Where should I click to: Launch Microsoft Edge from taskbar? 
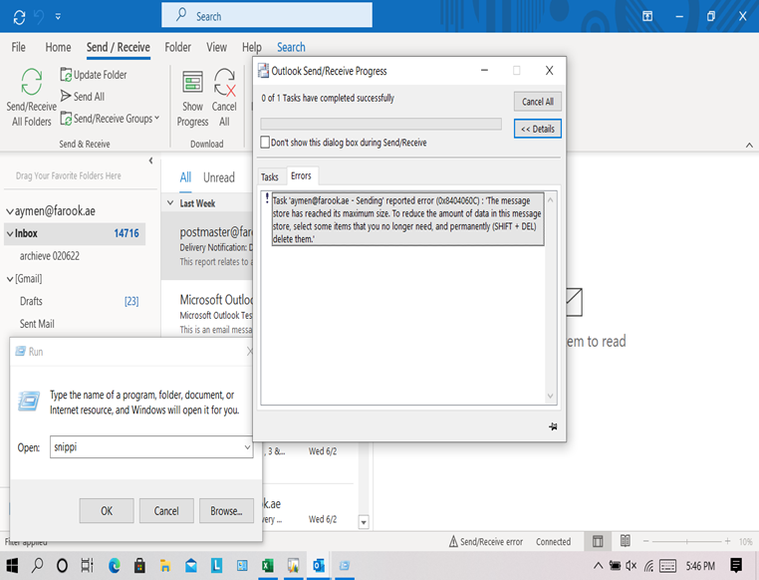[114, 565]
